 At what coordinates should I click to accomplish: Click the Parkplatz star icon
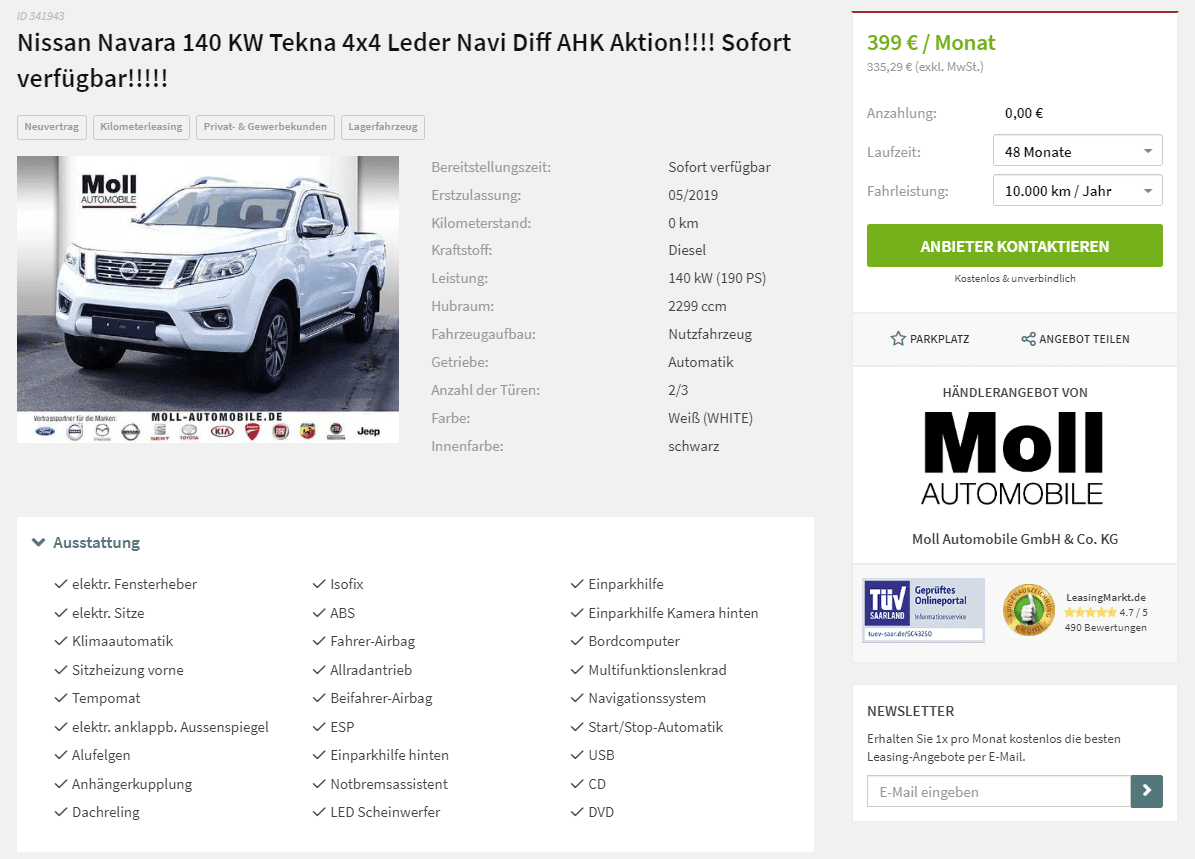[x=898, y=338]
